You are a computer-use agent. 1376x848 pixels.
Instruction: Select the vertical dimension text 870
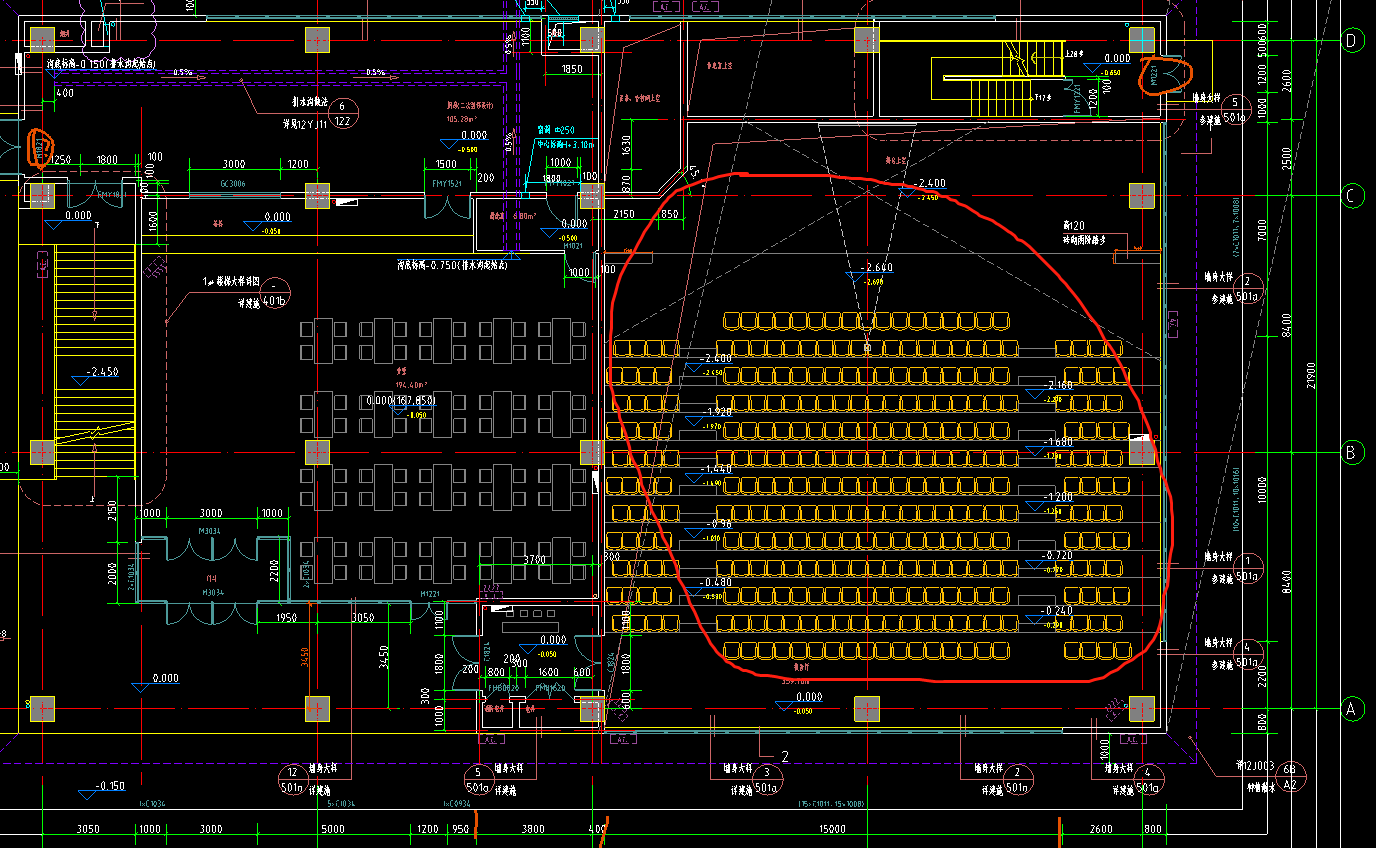click(625, 183)
